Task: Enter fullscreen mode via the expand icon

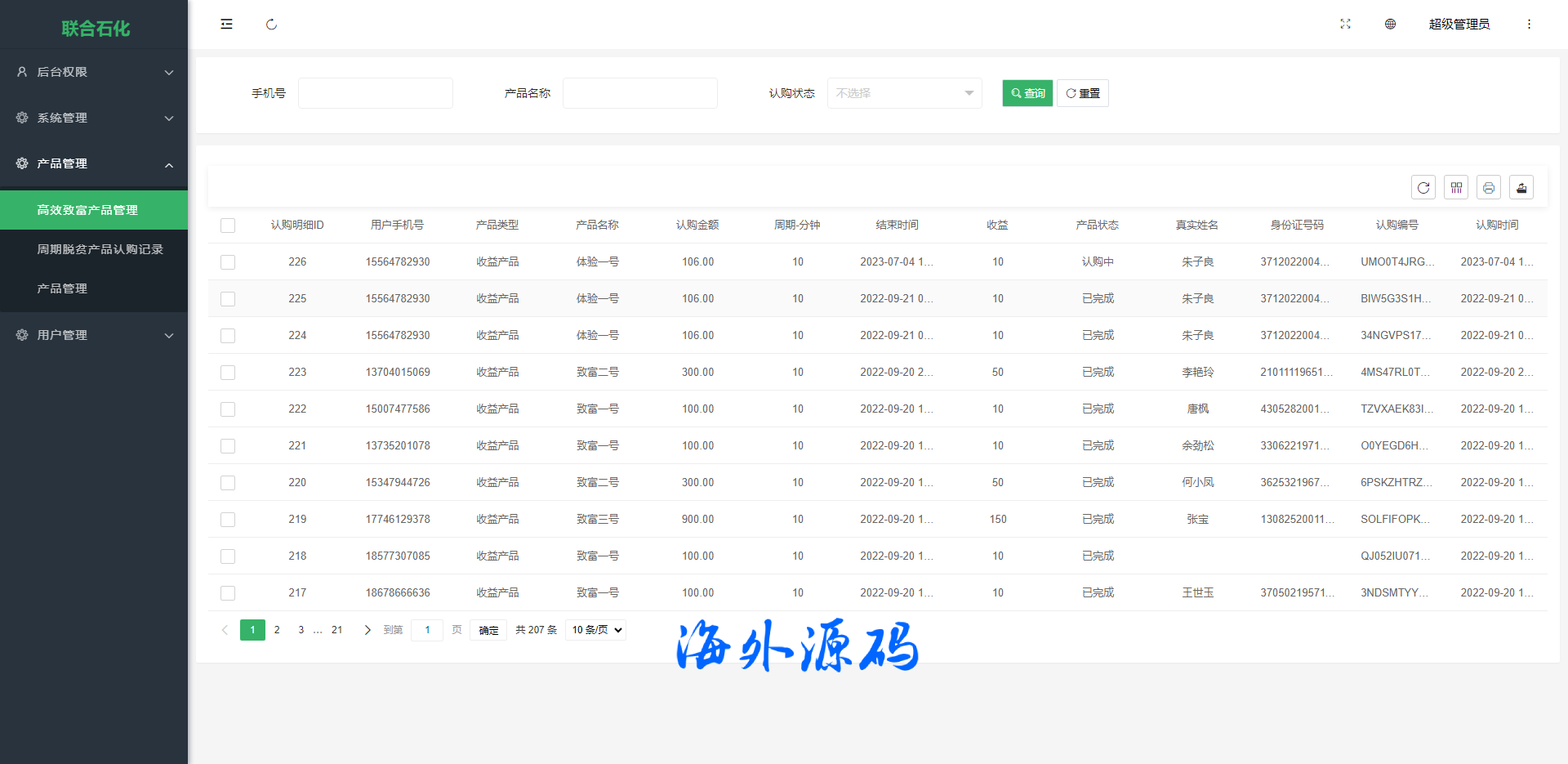Action: pyautogui.click(x=1345, y=25)
